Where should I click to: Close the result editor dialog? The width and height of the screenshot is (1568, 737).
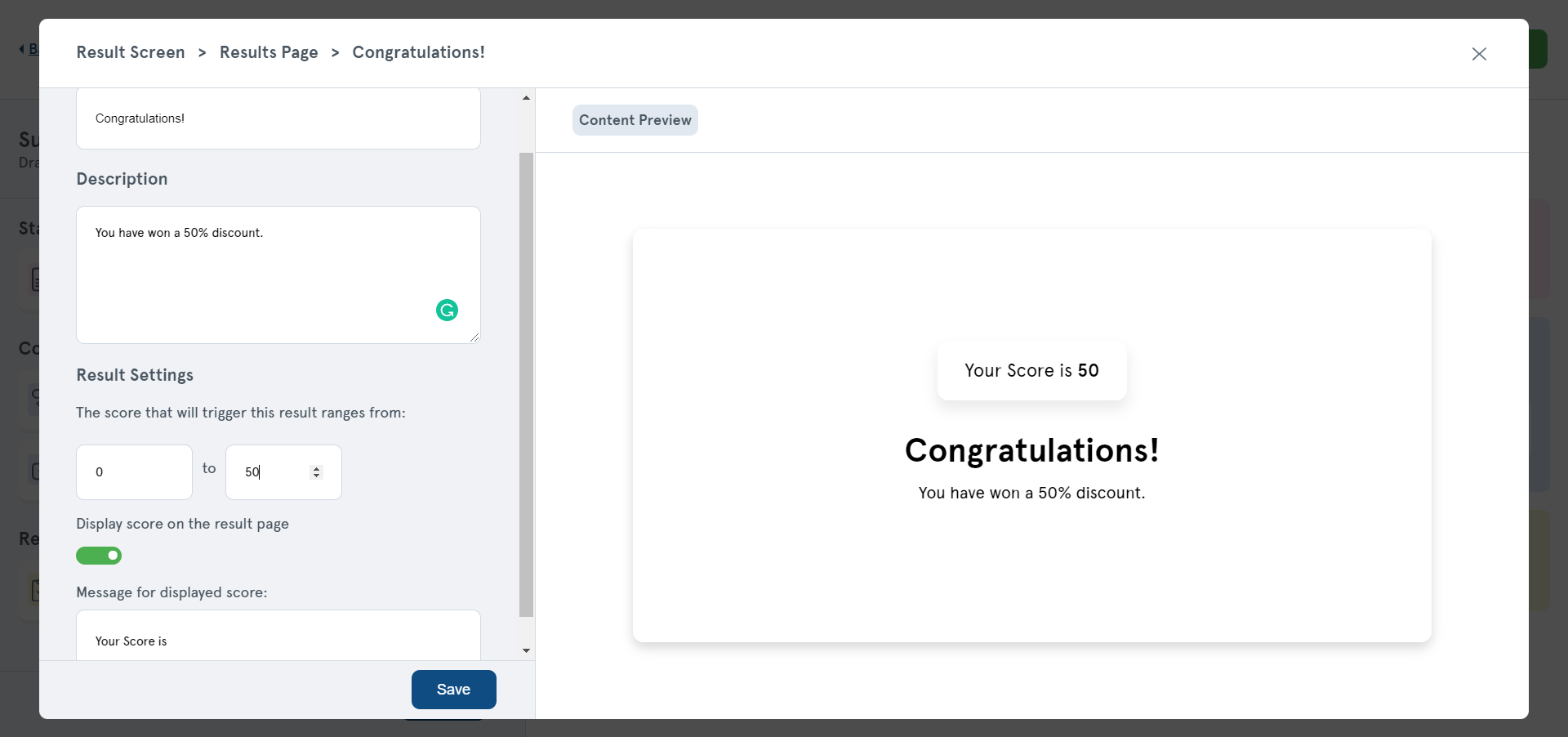(1479, 54)
